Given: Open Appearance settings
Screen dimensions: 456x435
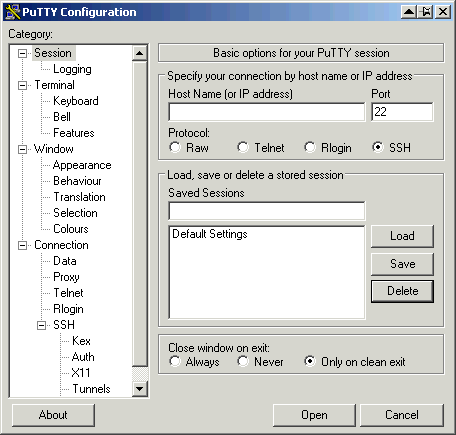Looking at the screenshot, I should tap(82, 165).
